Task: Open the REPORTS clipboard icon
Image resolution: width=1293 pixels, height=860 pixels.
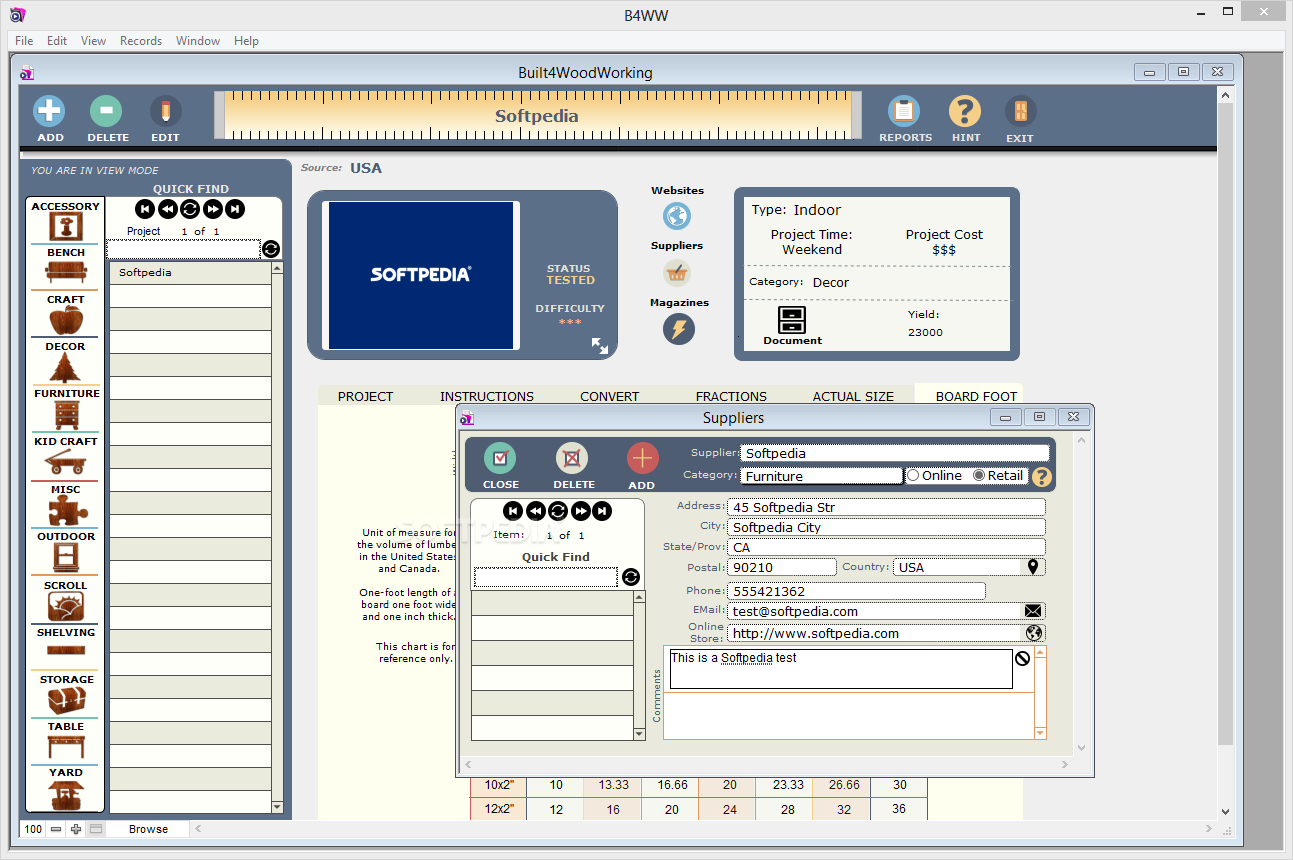Action: [904, 111]
